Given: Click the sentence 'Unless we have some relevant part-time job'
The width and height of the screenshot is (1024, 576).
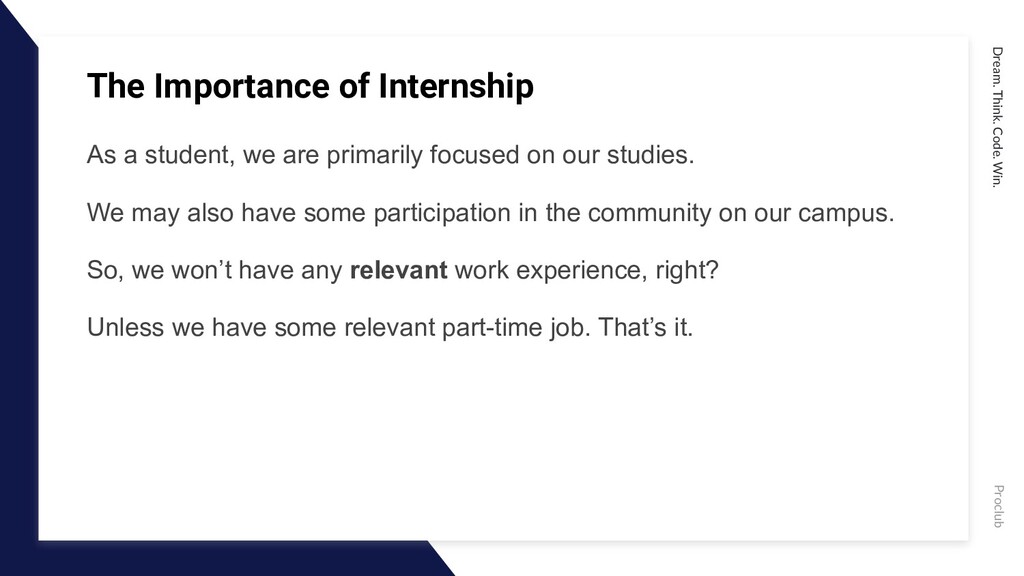Looking at the screenshot, I should 390,327.
